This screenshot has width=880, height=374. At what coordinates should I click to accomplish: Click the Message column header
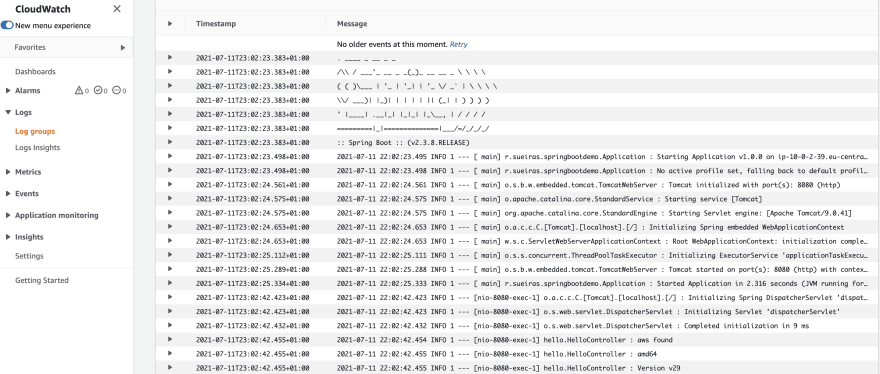(x=352, y=24)
